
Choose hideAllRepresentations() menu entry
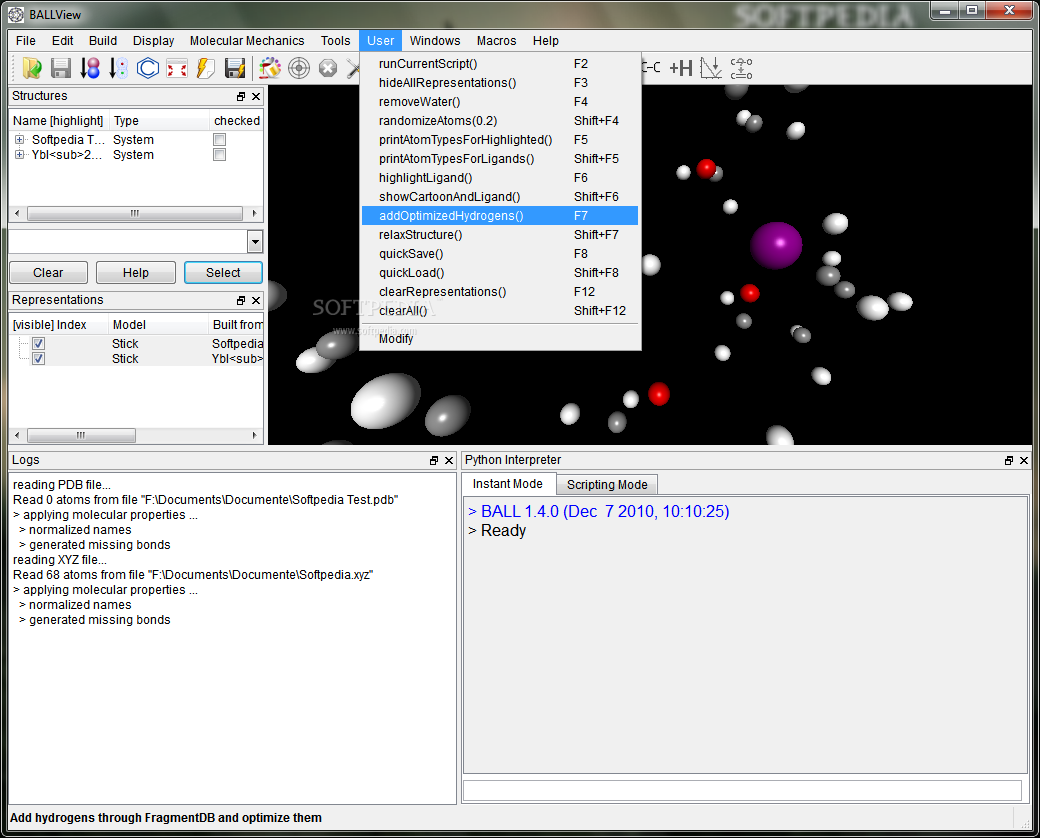pyautogui.click(x=500, y=83)
